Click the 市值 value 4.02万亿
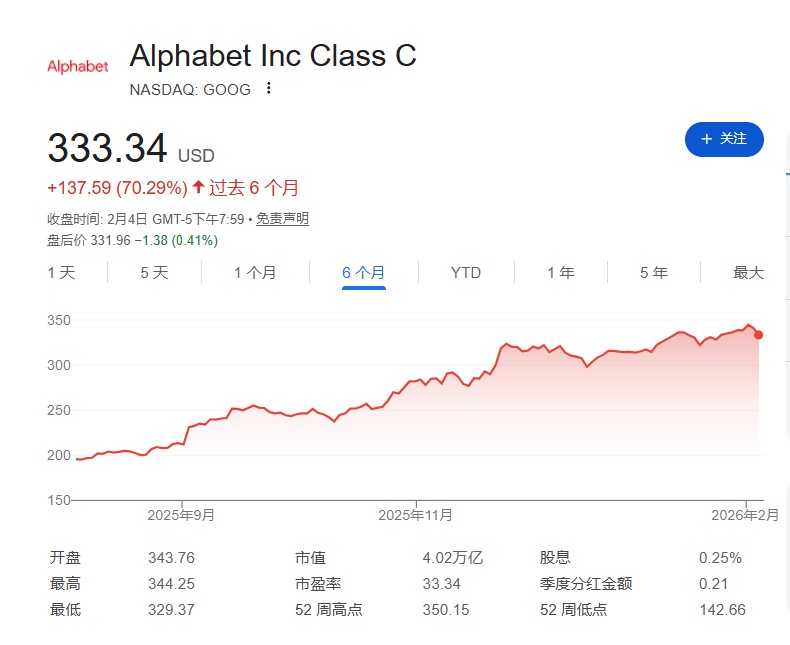This screenshot has width=790, height=645. 453,558
